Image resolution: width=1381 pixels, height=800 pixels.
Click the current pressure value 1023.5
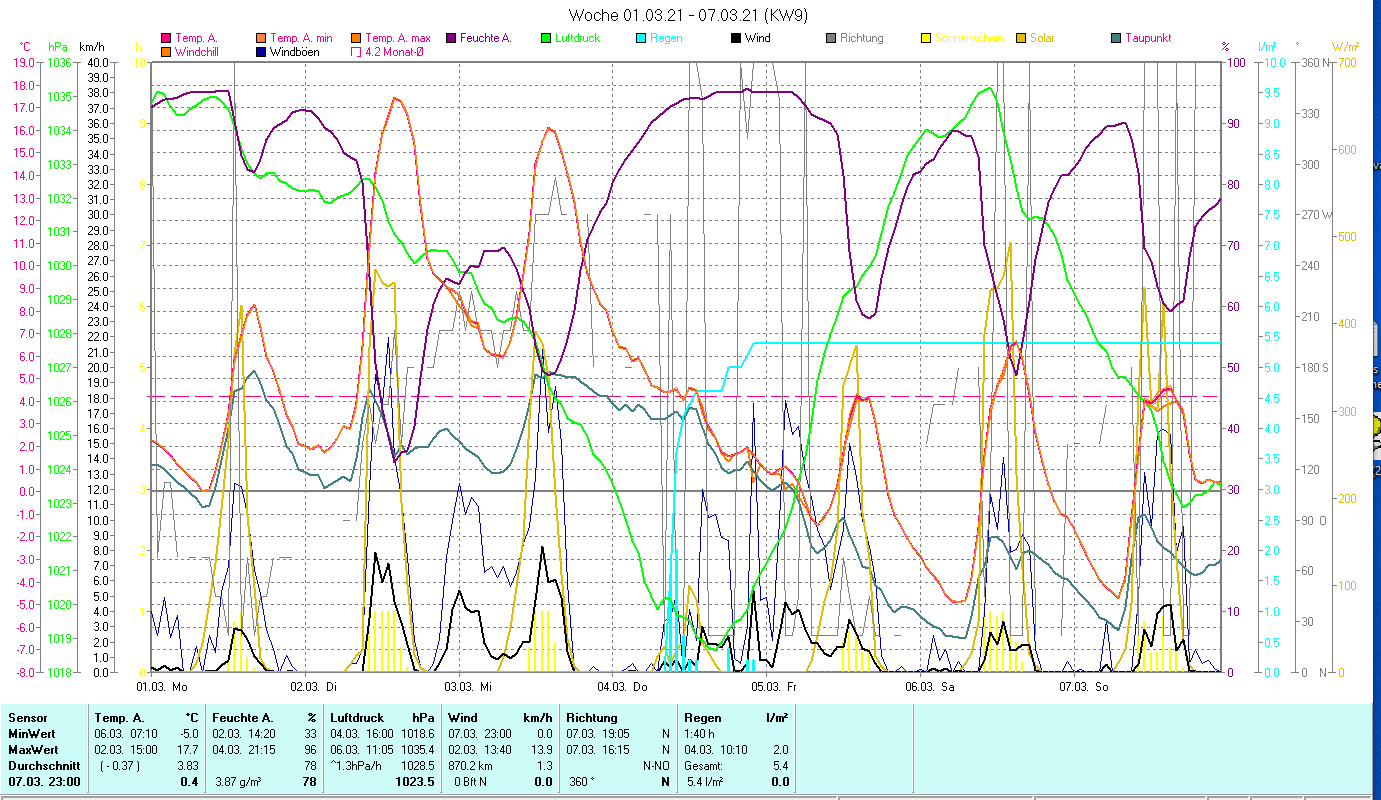point(416,782)
